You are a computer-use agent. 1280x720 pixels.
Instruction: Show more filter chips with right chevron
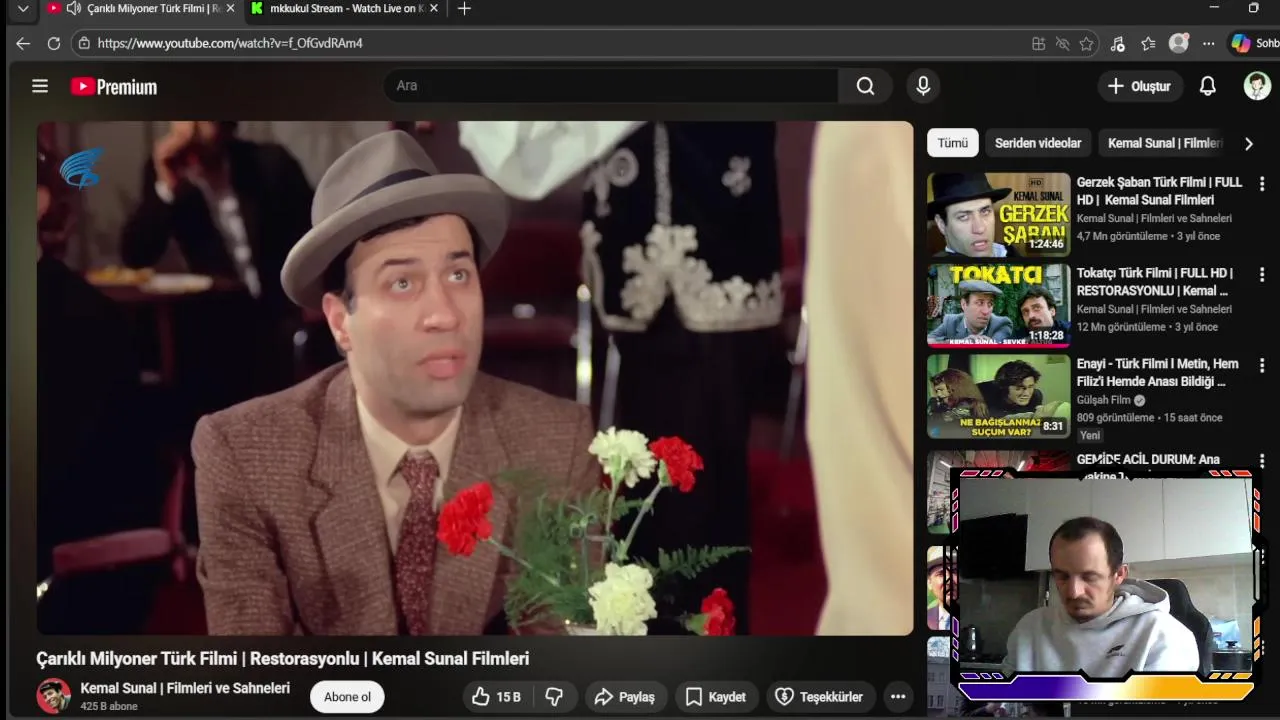pos(1248,143)
